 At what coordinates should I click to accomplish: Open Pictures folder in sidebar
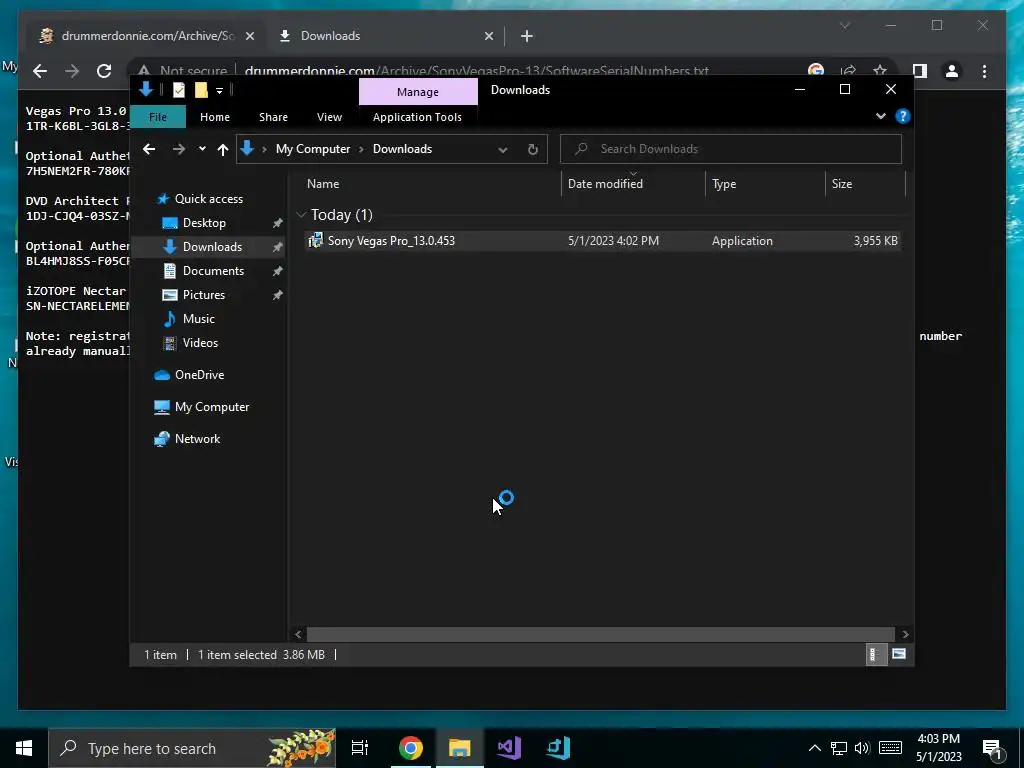coord(203,295)
